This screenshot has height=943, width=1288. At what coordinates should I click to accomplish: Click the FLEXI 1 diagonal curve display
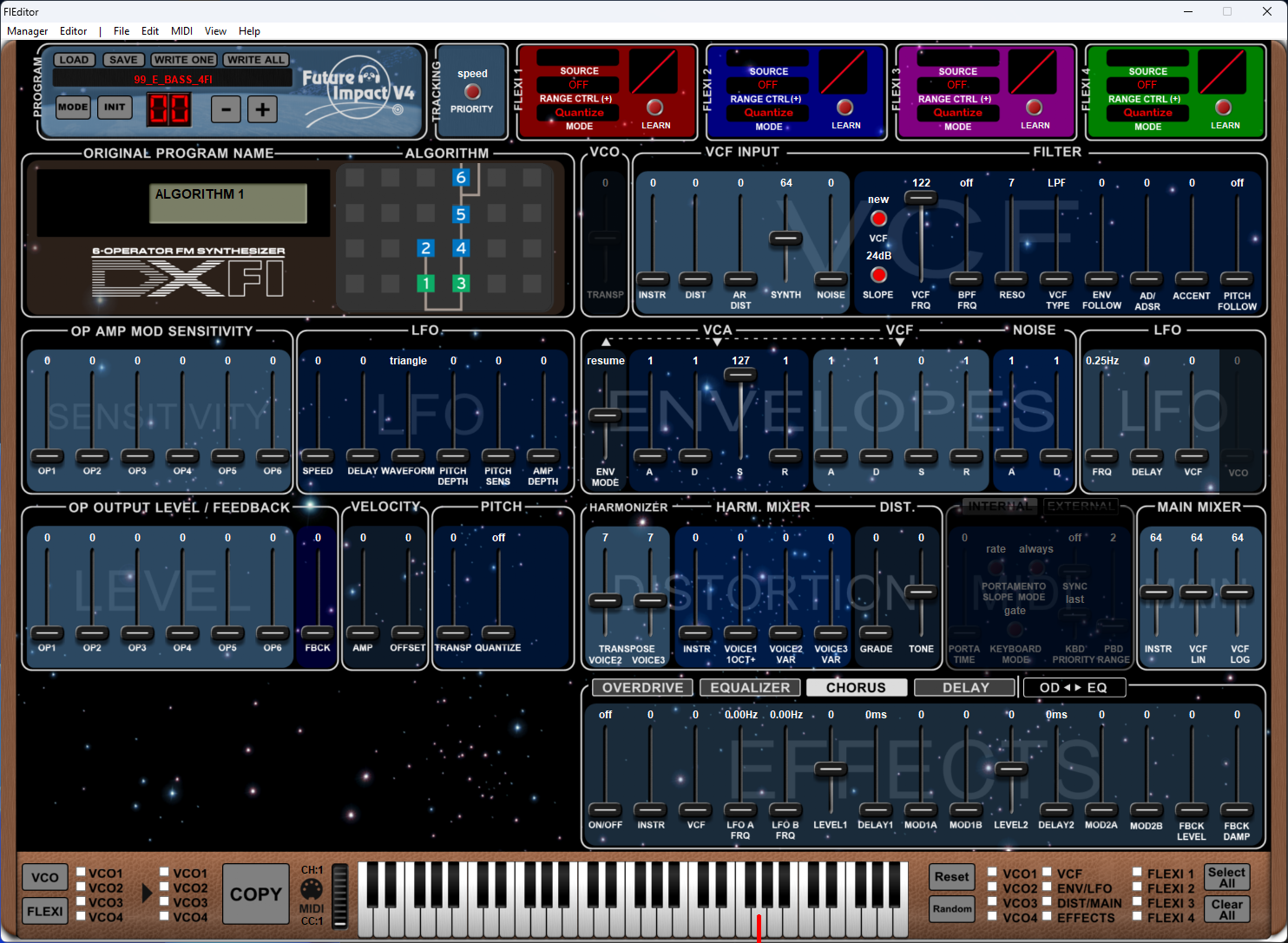654,71
